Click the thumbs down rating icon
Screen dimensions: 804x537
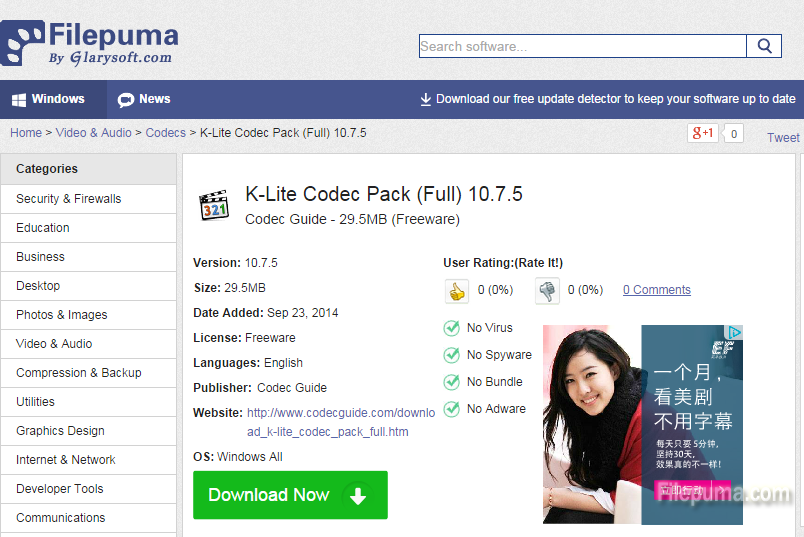click(547, 291)
